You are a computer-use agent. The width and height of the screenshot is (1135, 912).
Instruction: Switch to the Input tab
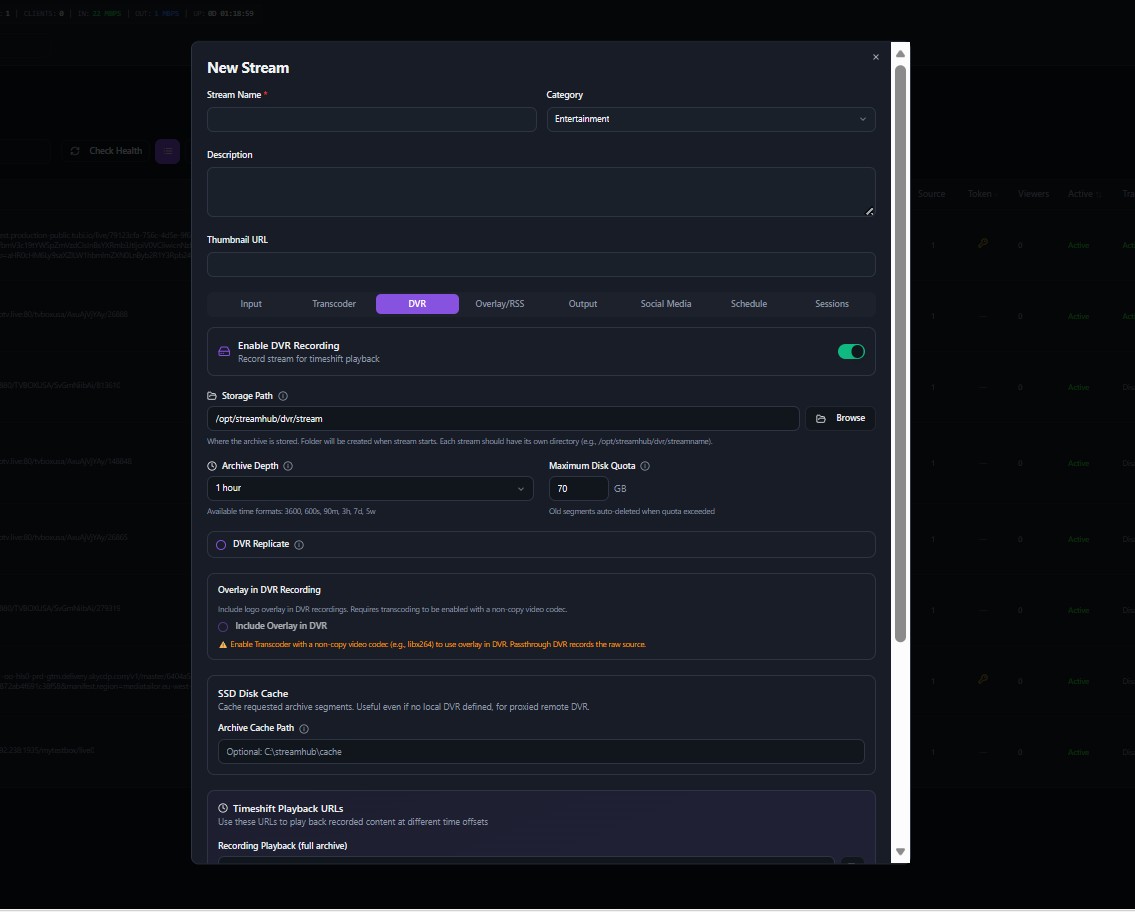(251, 304)
